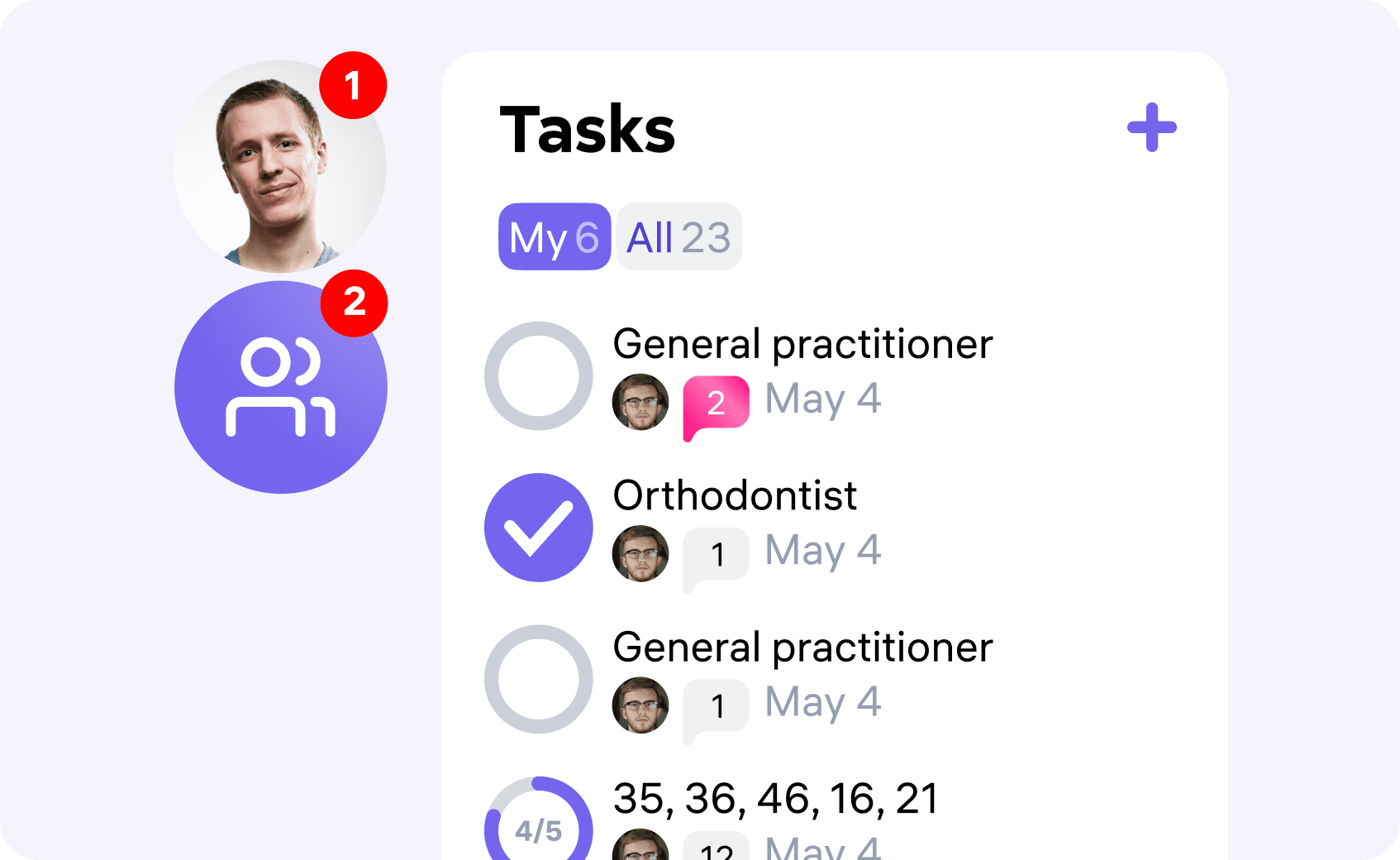Click the red notification badge showing 2
The image size is (1400, 860).
pos(354,303)
